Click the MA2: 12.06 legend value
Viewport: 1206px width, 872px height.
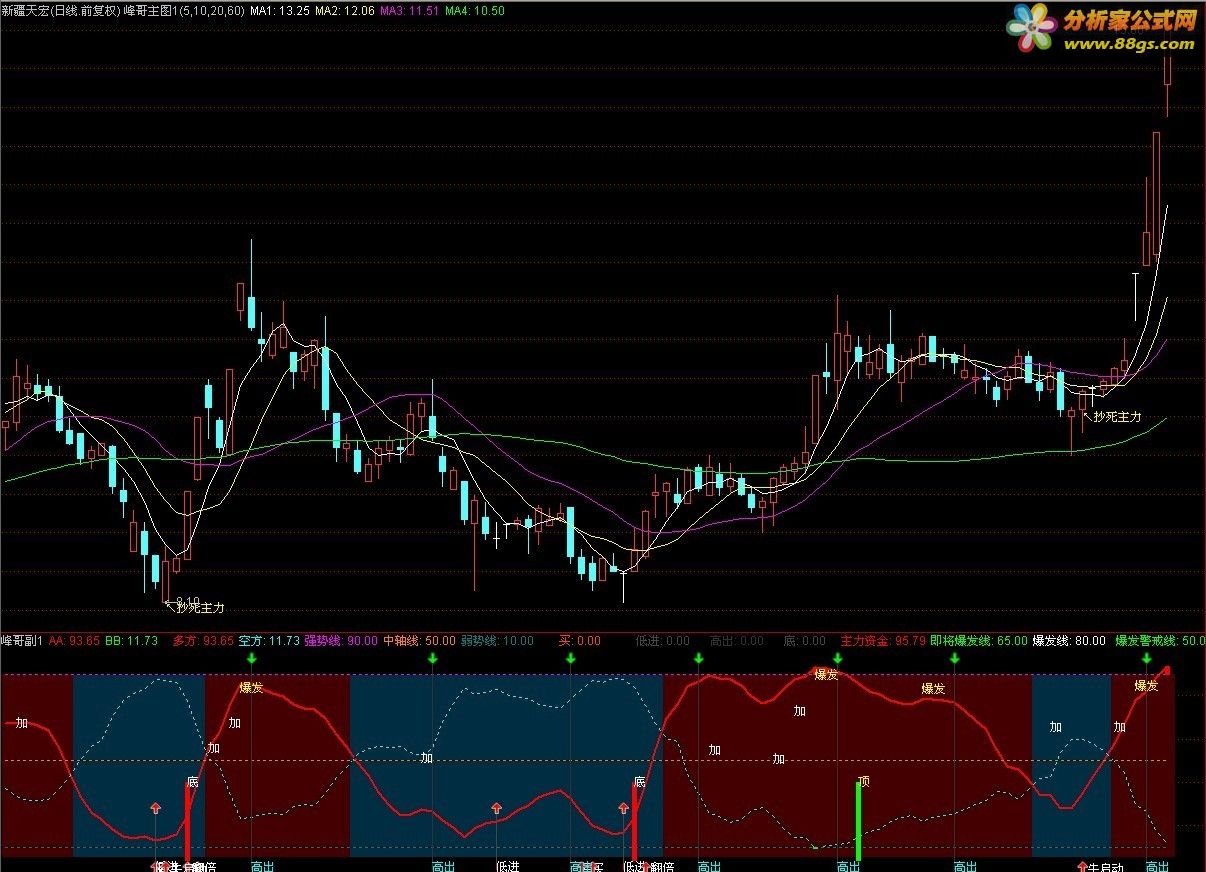coord(344,11)
